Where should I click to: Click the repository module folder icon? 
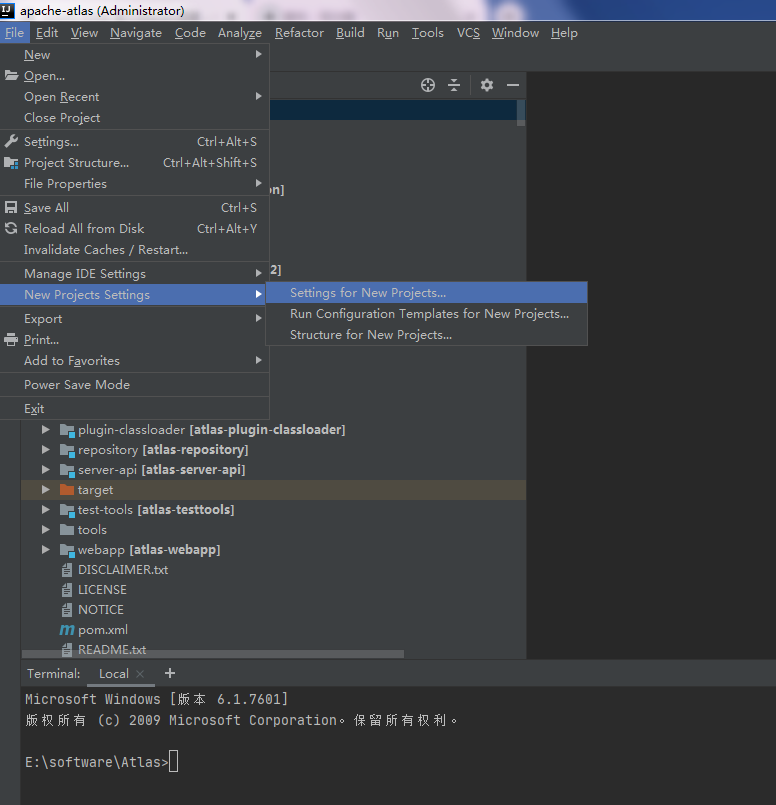tap(67, 450)
